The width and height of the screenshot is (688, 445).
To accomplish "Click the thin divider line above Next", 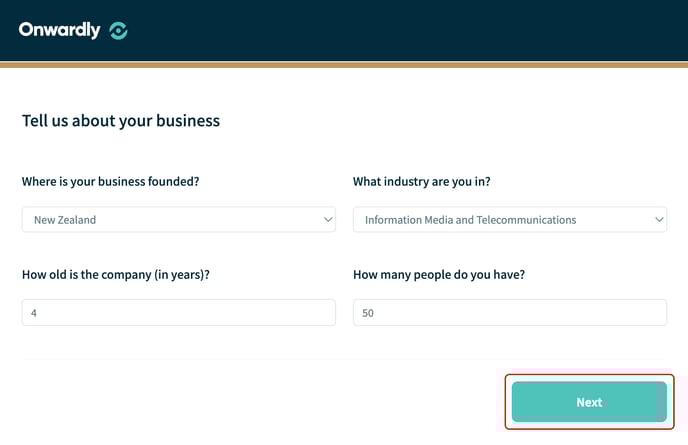I will [x=344, y=359].
